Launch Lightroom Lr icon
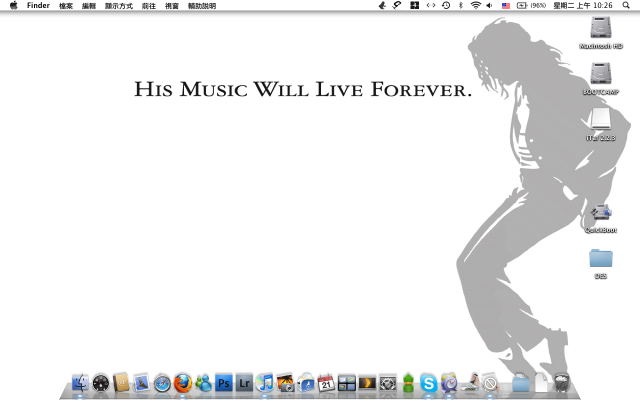Image resolution: width=640 pixels, height=400 pixels. coord(244,383)
